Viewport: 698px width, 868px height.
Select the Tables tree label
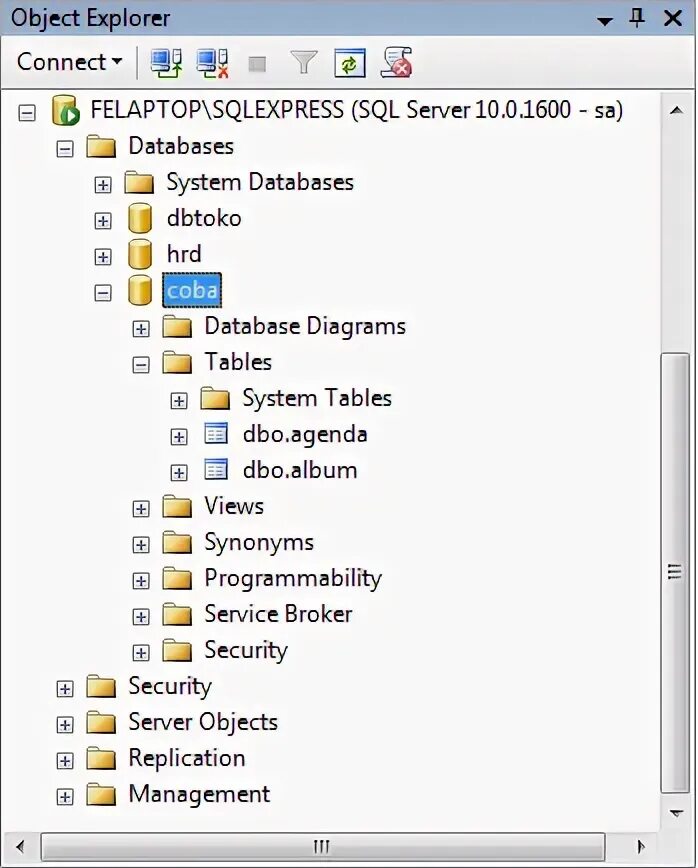coord(238,362)
